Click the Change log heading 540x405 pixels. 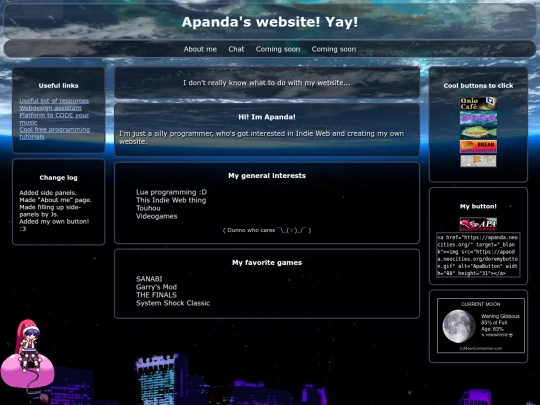pos(59,177)
